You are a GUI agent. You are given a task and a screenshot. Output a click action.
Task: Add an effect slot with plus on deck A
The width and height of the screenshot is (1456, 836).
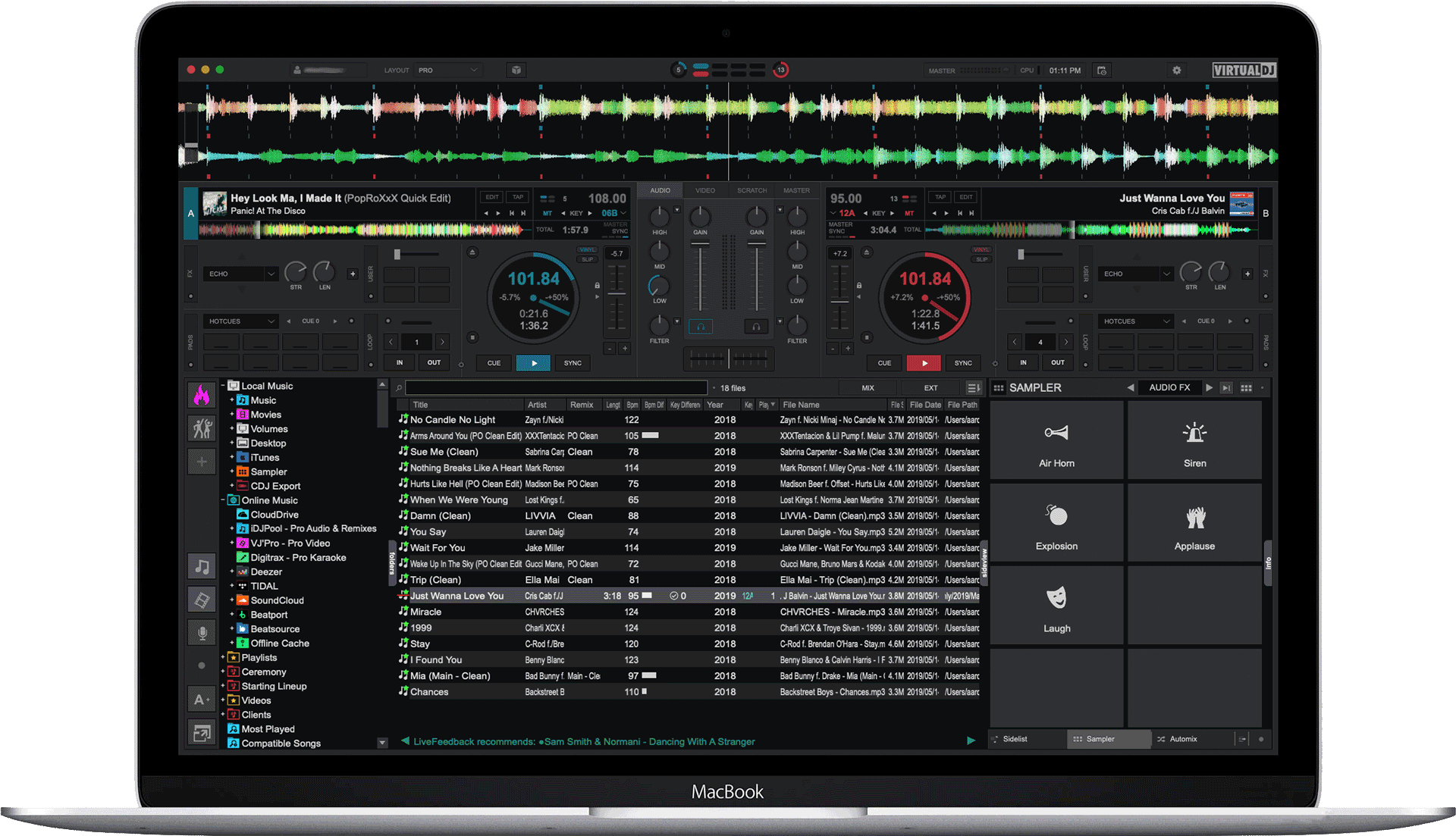click(x=353, y=274)
